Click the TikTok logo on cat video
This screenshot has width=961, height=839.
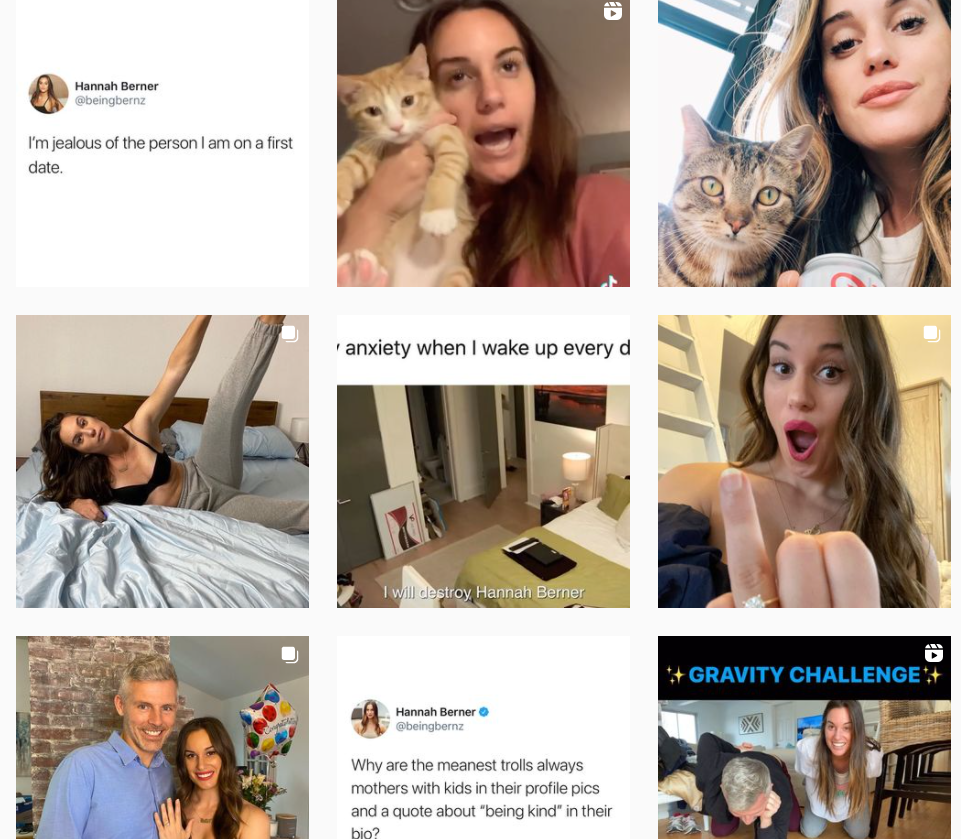[x=609, y=281]
